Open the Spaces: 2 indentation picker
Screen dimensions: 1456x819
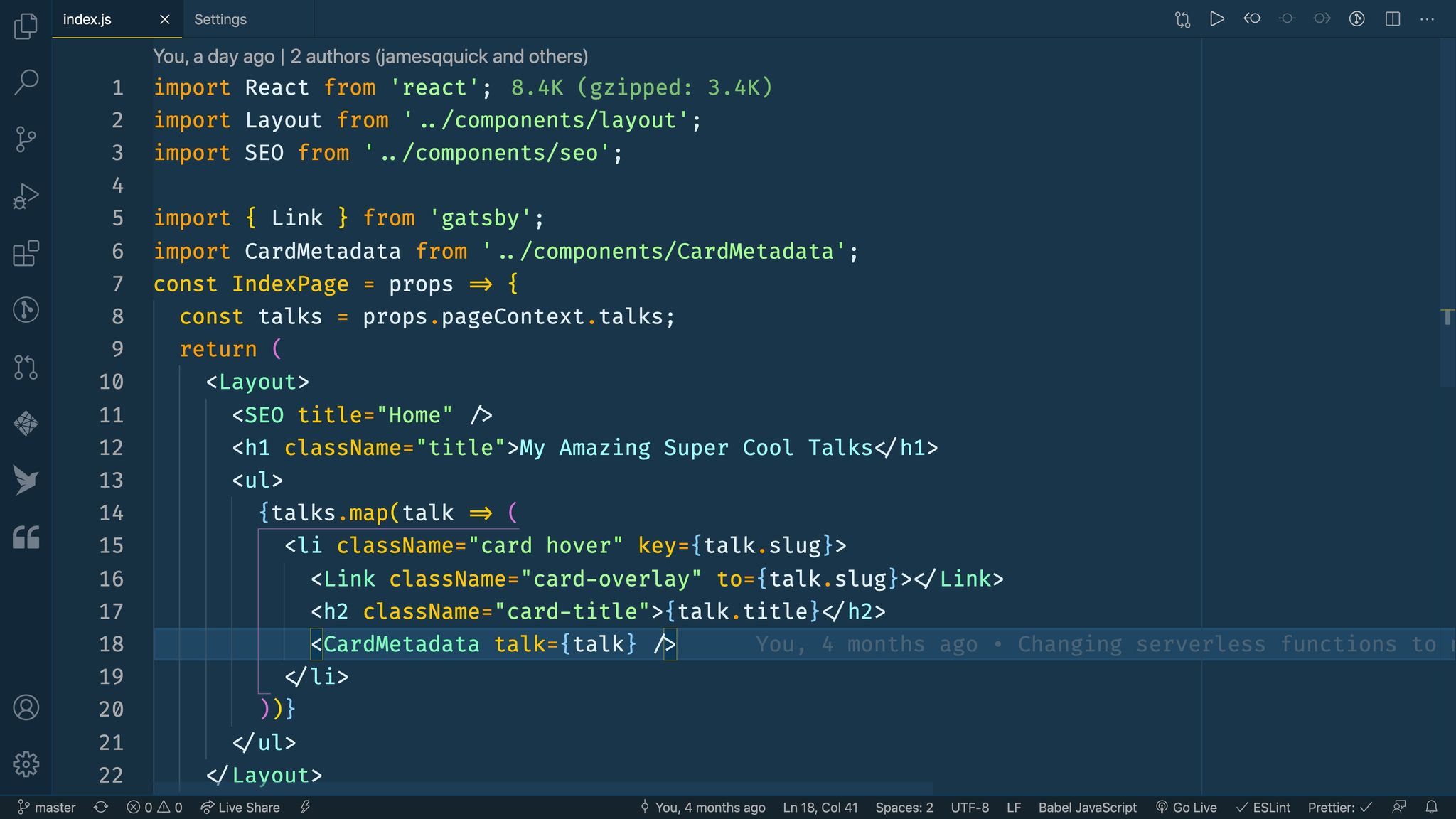[x=904, y=808]
